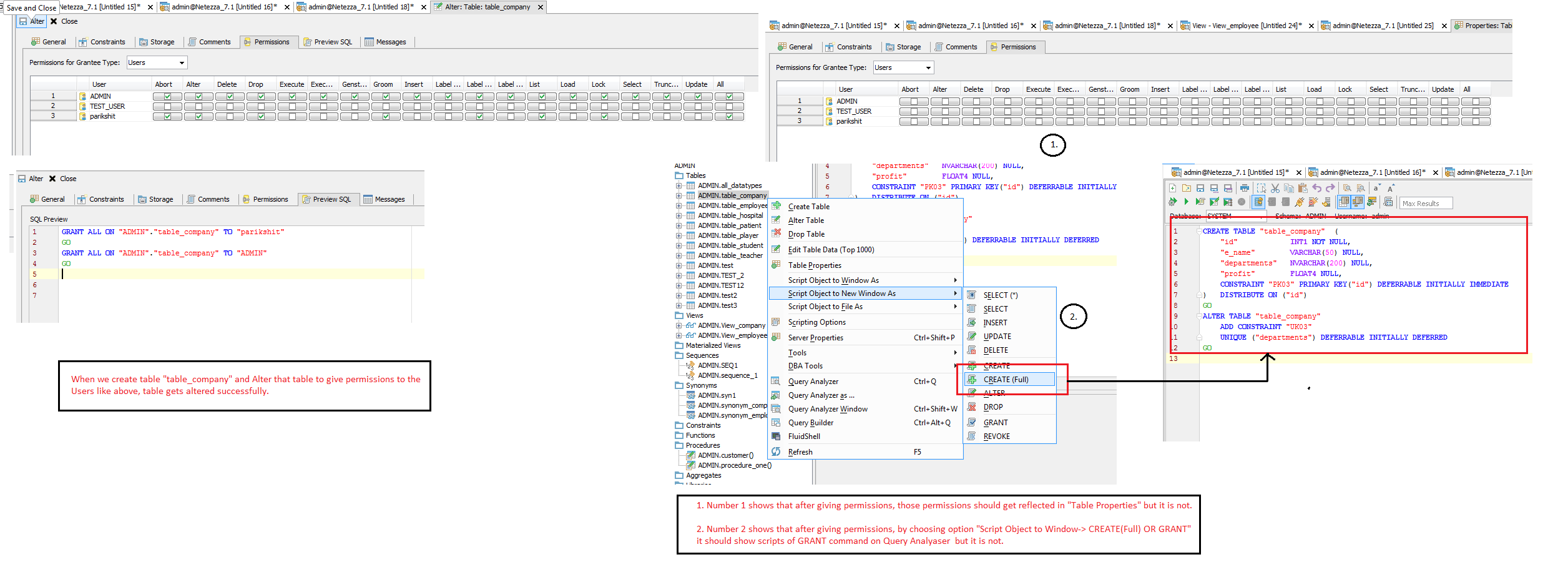Open View - View_employee [Untitled 24] document tab
This screenshot has width=1568, height=567.
pos(1247,26)
